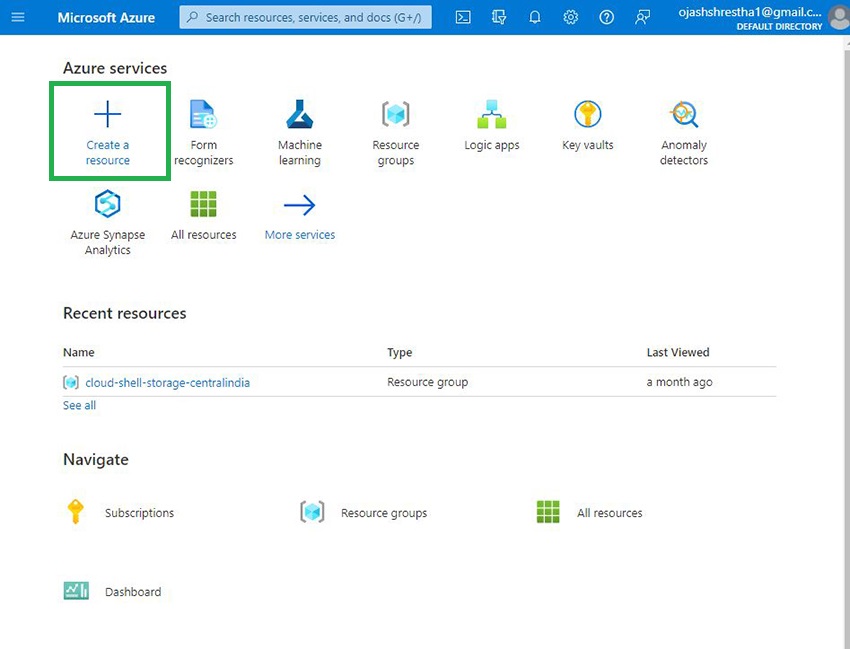Open the Feedback icon in header
The image size is (850, 649).
point(642,17)
